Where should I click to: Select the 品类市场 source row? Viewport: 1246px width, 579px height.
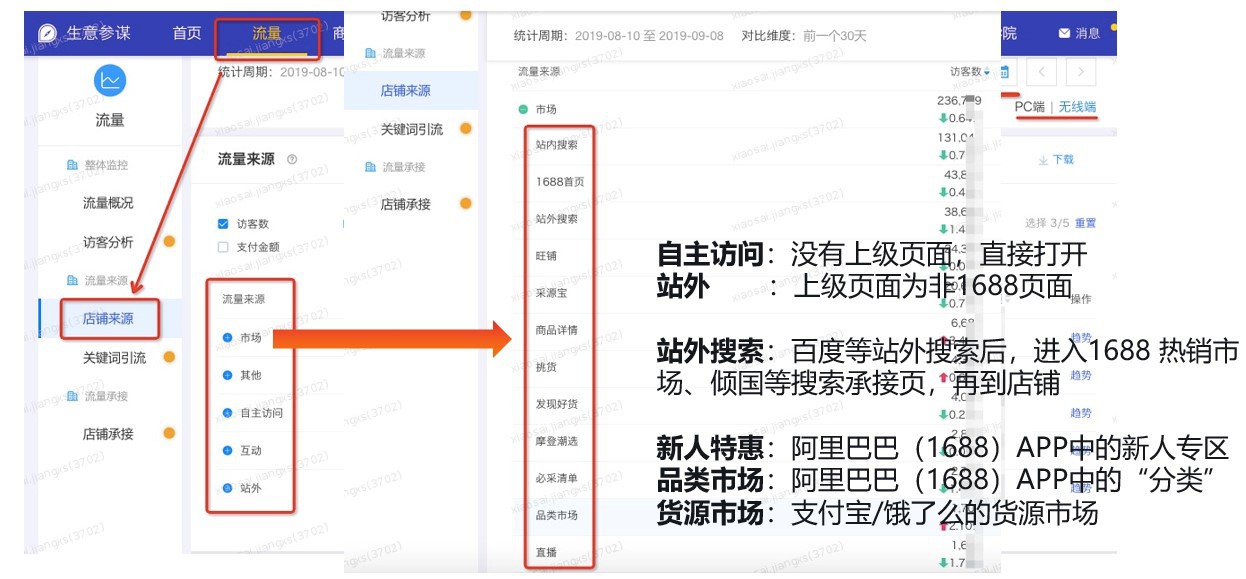[557, 515]
